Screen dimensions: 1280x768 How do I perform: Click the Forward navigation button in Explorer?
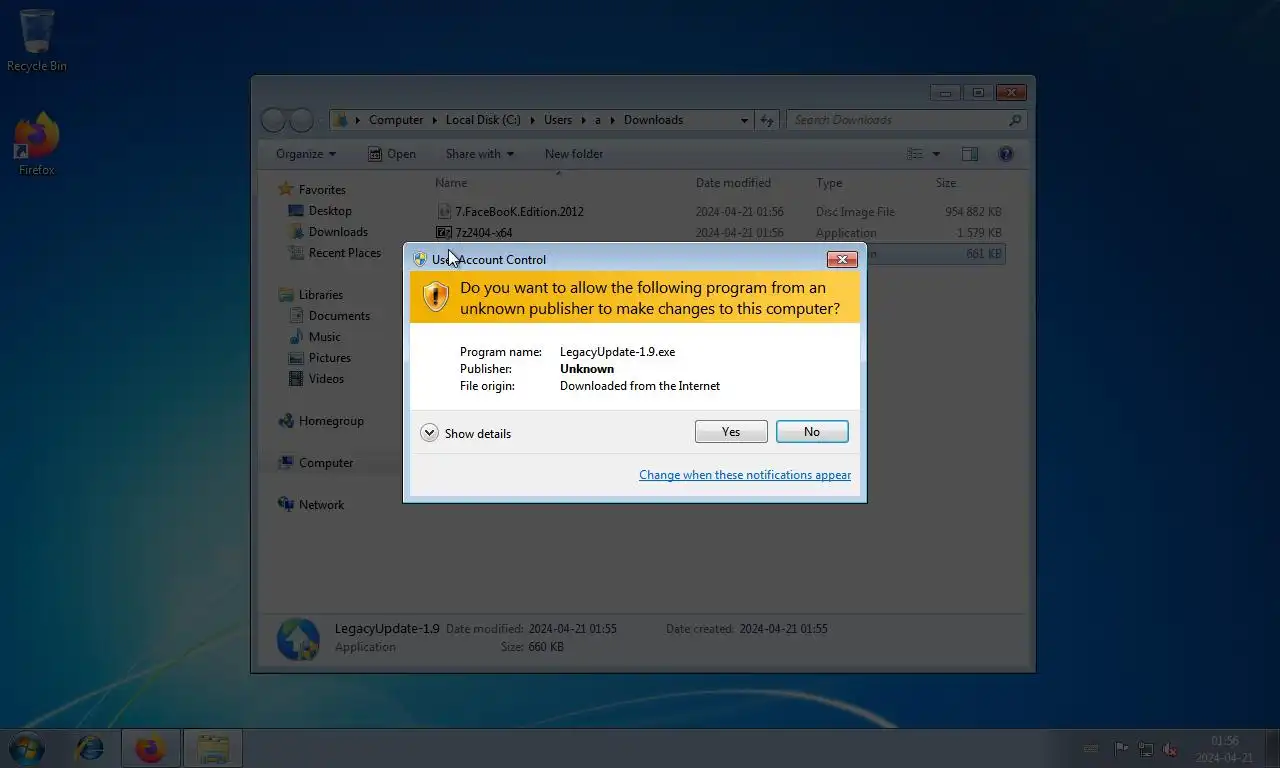pos(301,120)
